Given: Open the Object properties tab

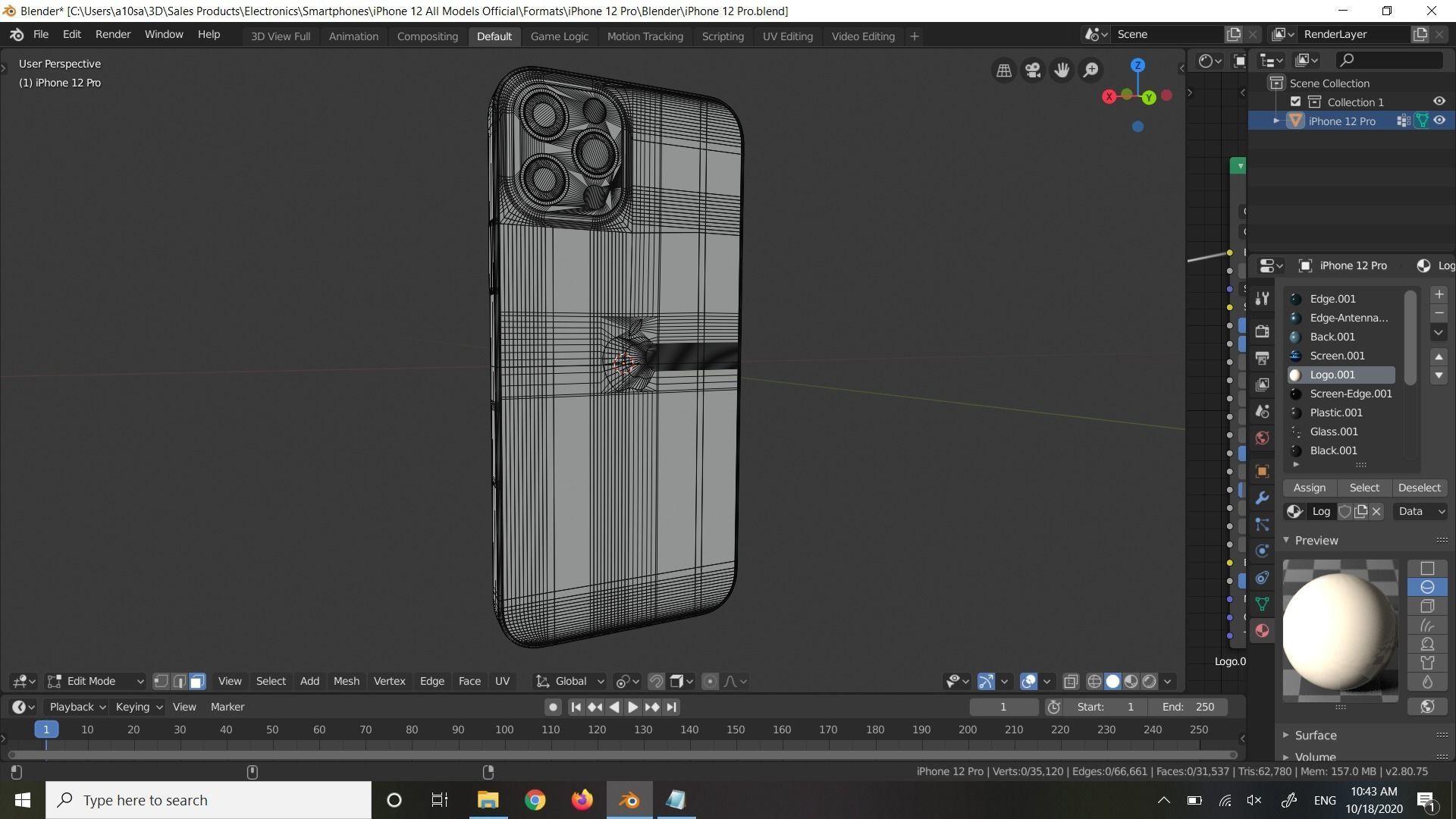Looking at the screenshot, I should pos(1262,471).
